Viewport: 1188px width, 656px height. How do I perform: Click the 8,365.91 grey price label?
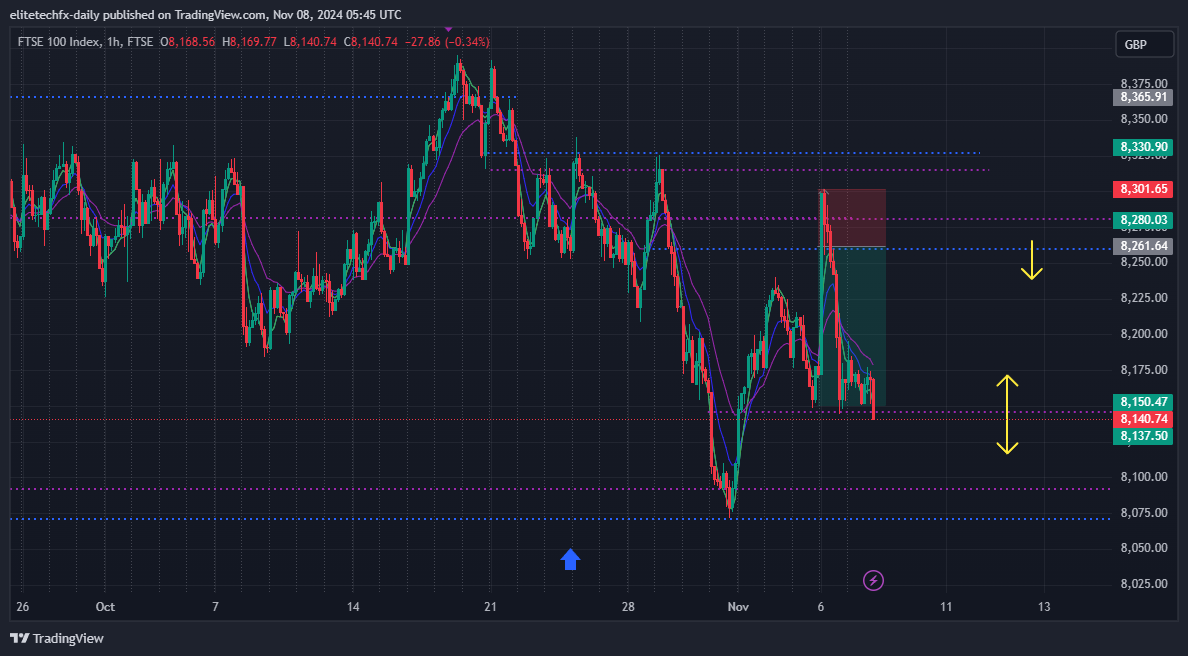pyautogui.click(x=1143, y=97)
